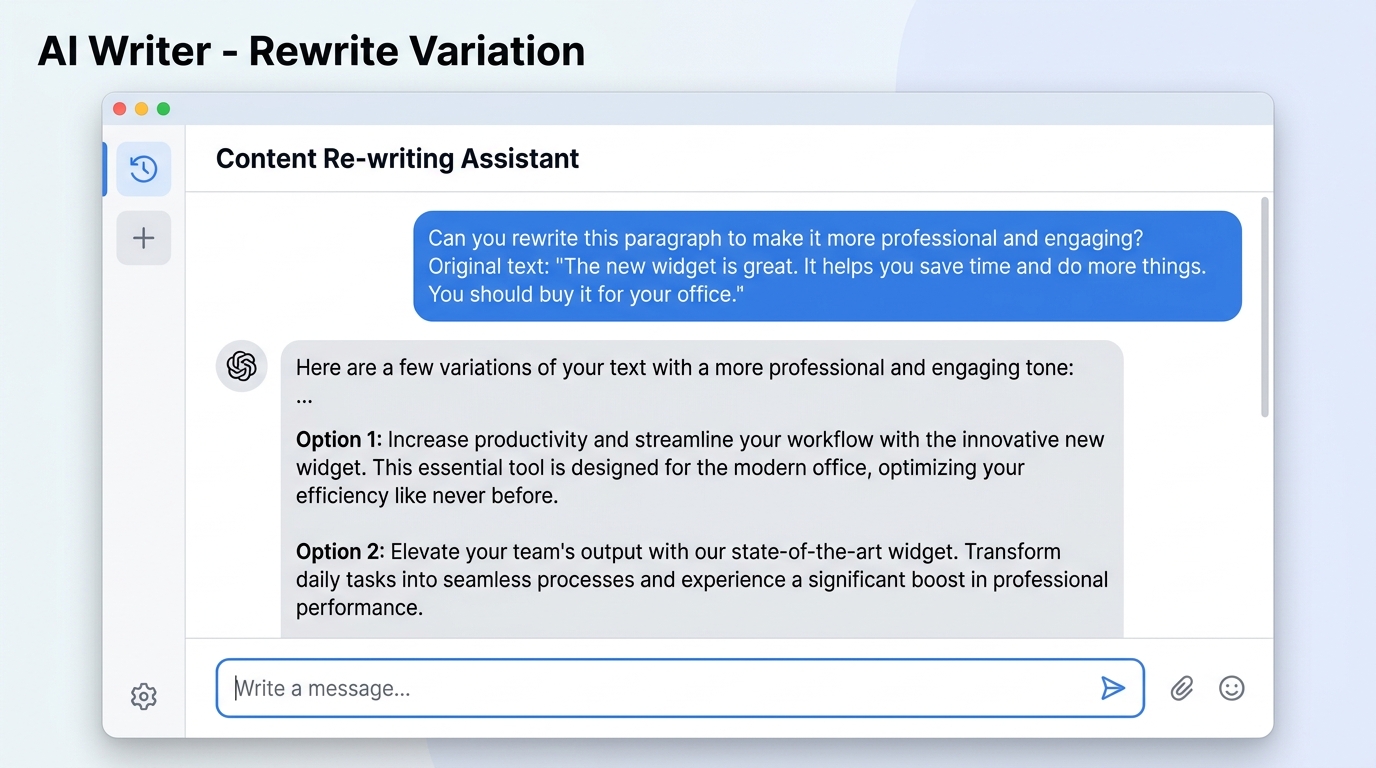Image resolution: width=1376 pixels, height=768 pixels.
Task: Maximize the window using green button
Action: (x=163, y=109)
